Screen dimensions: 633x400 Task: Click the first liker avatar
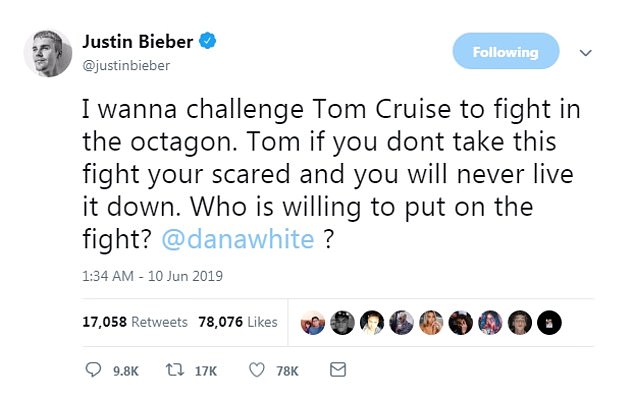pyautogui.click(x=312, y=322)
